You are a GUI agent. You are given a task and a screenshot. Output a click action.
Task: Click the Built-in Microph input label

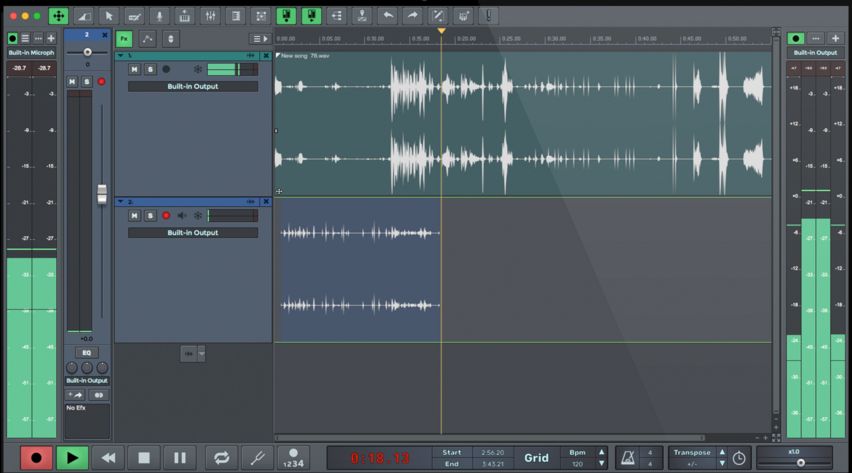32,53
